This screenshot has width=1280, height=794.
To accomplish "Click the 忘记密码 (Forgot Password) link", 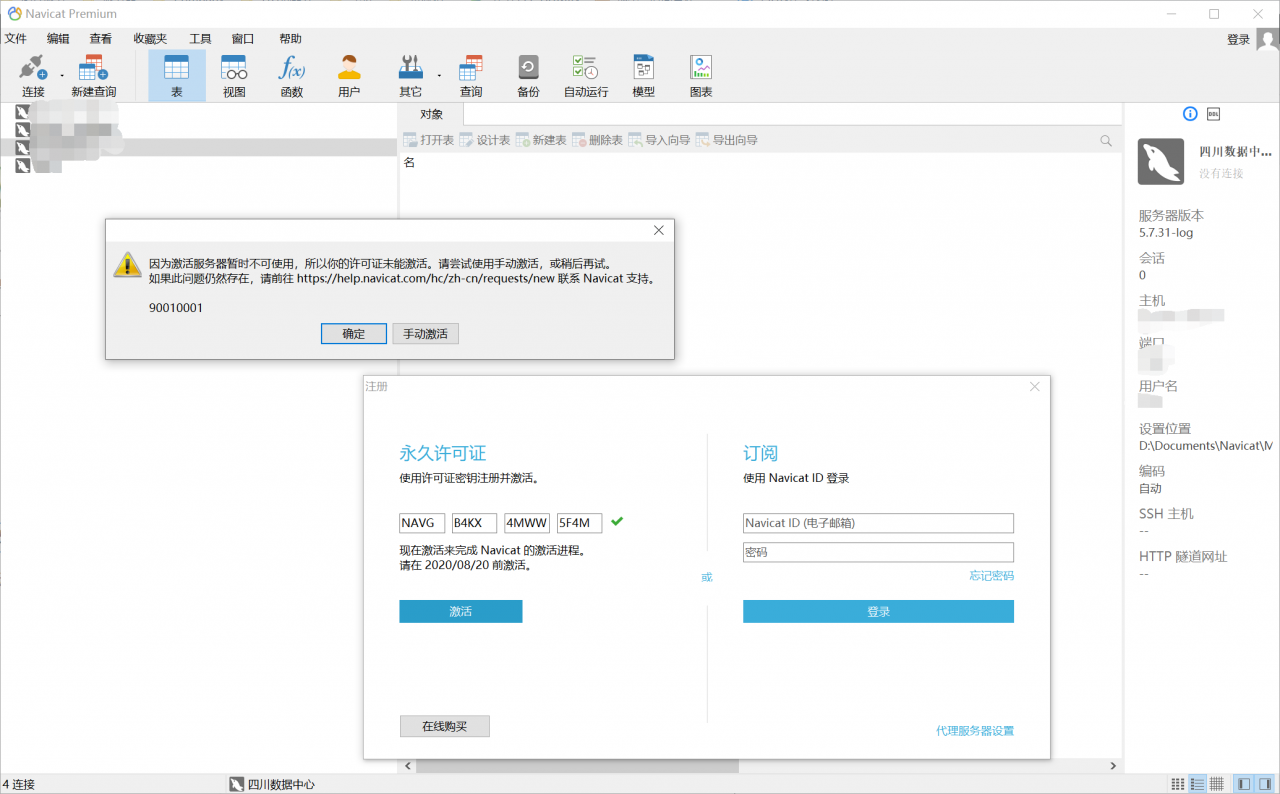I will (x=991, y=575).
